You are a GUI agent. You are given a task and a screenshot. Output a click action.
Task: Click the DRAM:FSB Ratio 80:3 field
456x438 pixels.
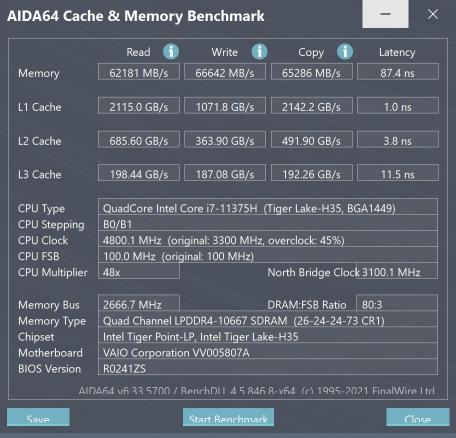[397, 303]
